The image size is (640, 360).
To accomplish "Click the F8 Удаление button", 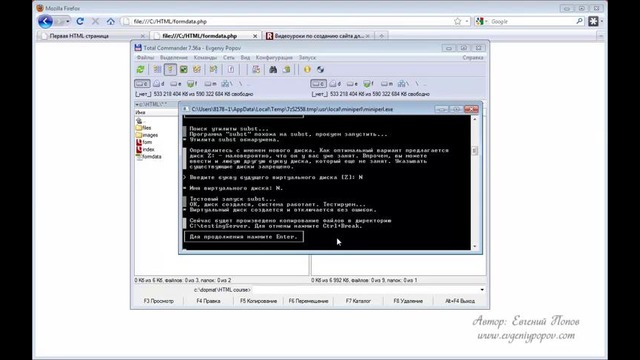I will (x=408, y=301).
